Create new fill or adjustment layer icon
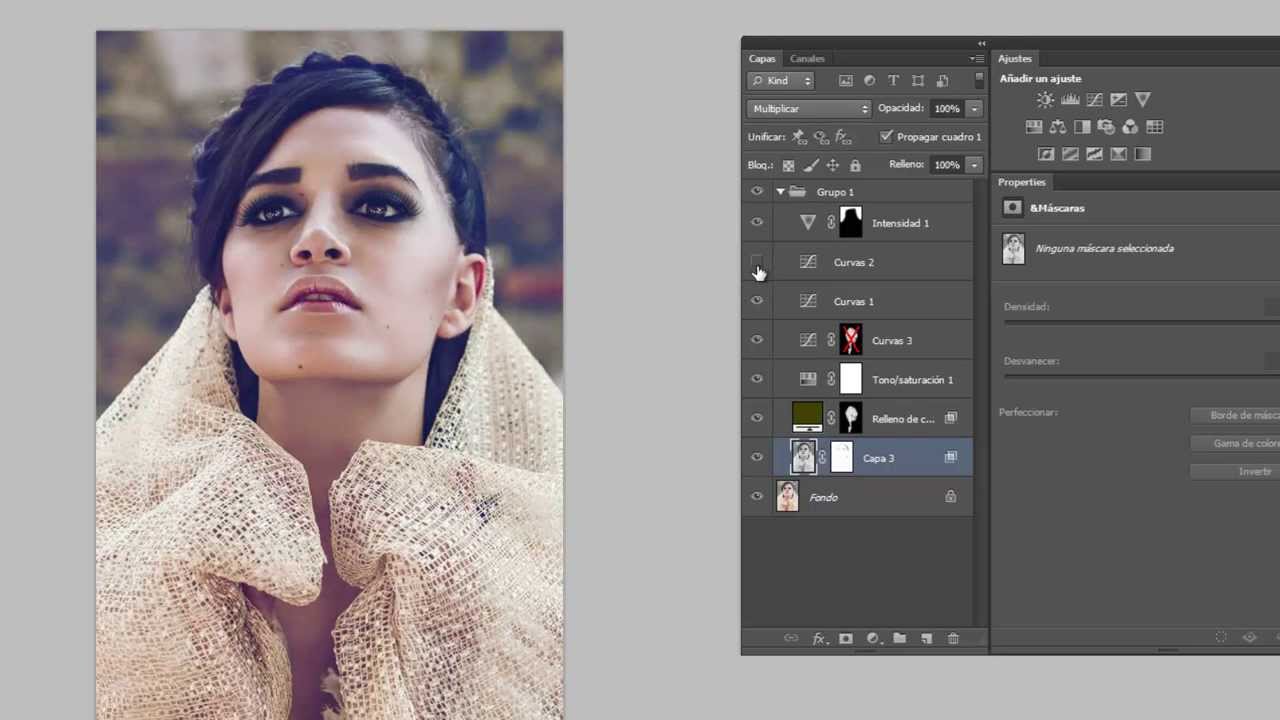Screen dimensions: 1280x720 [873, 638]
